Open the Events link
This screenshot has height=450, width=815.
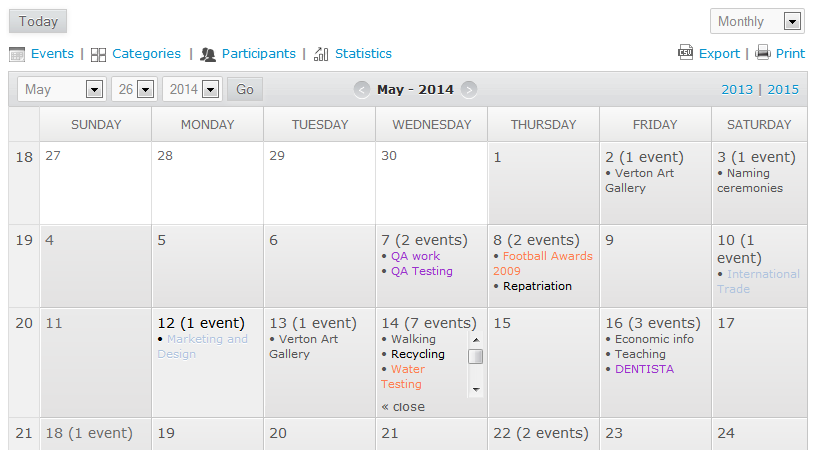[52, 54]
